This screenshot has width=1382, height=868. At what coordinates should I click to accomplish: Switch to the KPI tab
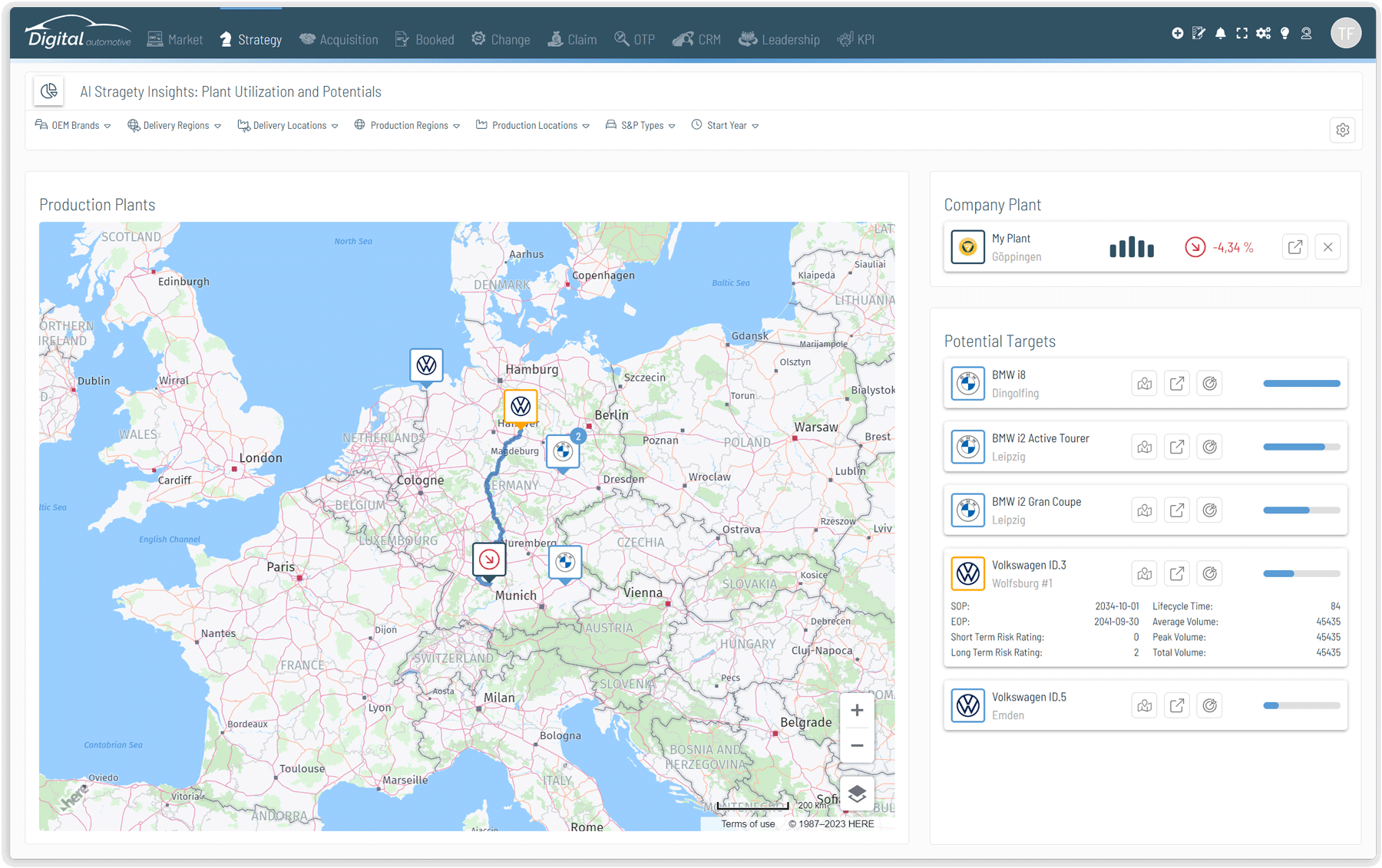(855, 39)
